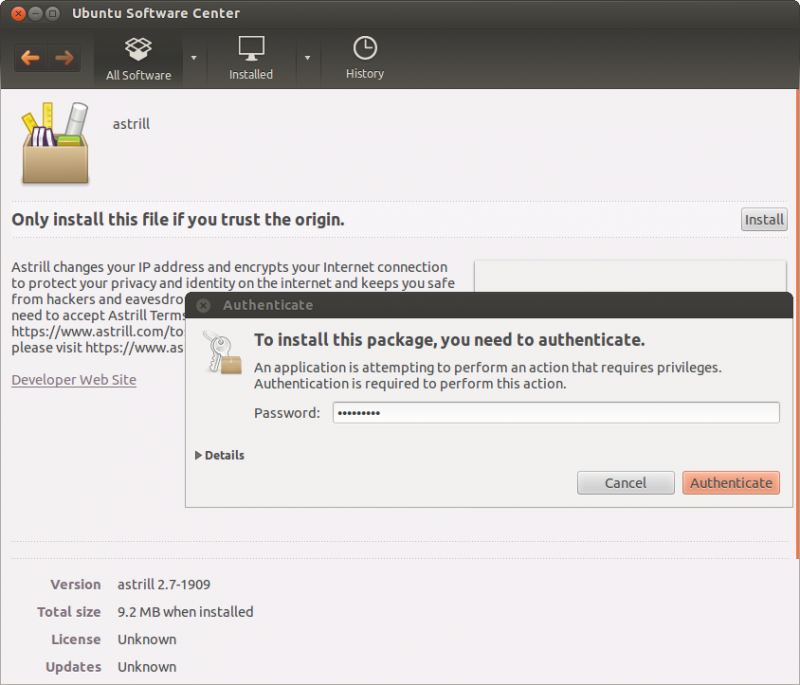Select the version text 'astrill 2.7-1909'
Image resolution: width=800 pixels, height=685 pixels.
tap(164, 585)
